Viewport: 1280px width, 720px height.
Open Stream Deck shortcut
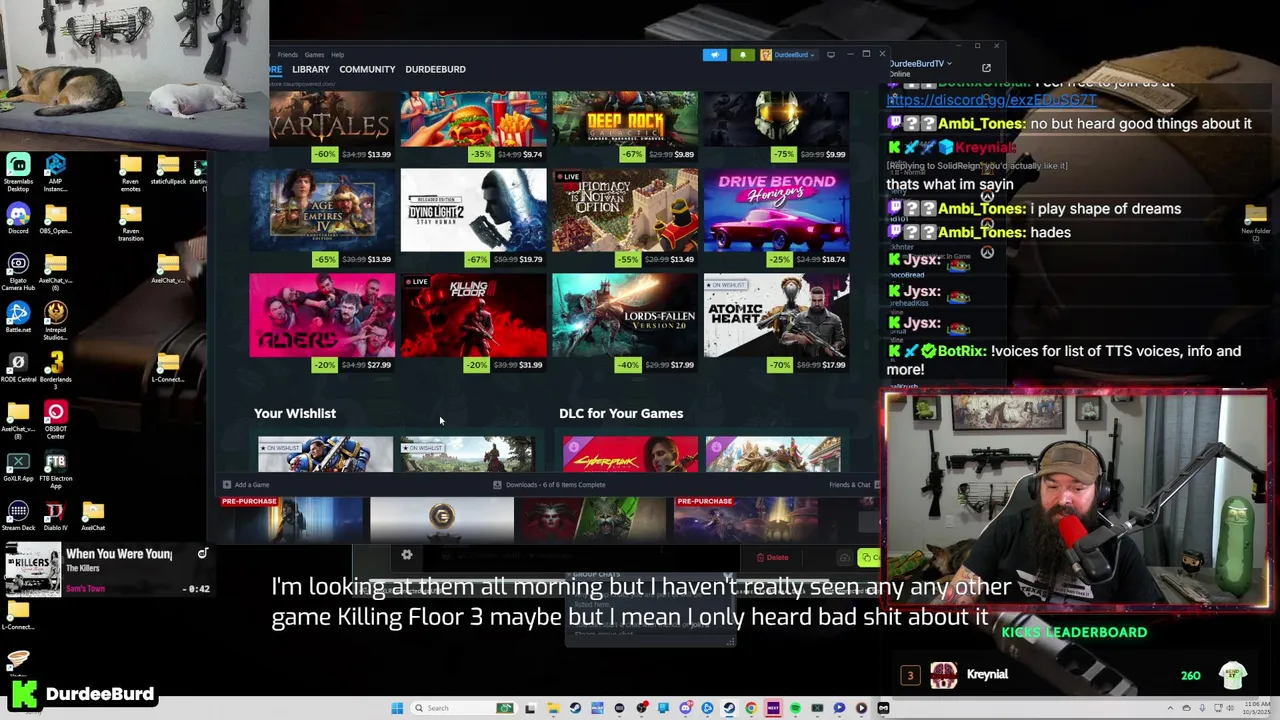click(x=18, y=517)
